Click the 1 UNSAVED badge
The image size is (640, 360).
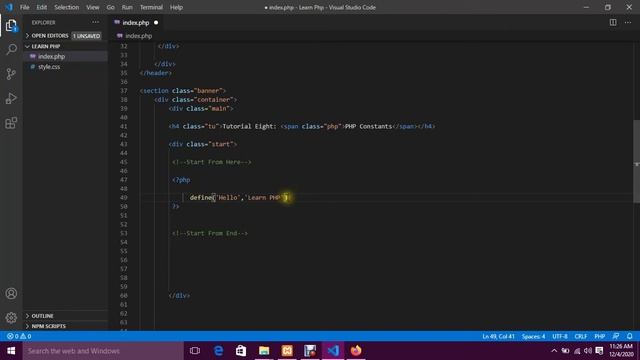86,36
